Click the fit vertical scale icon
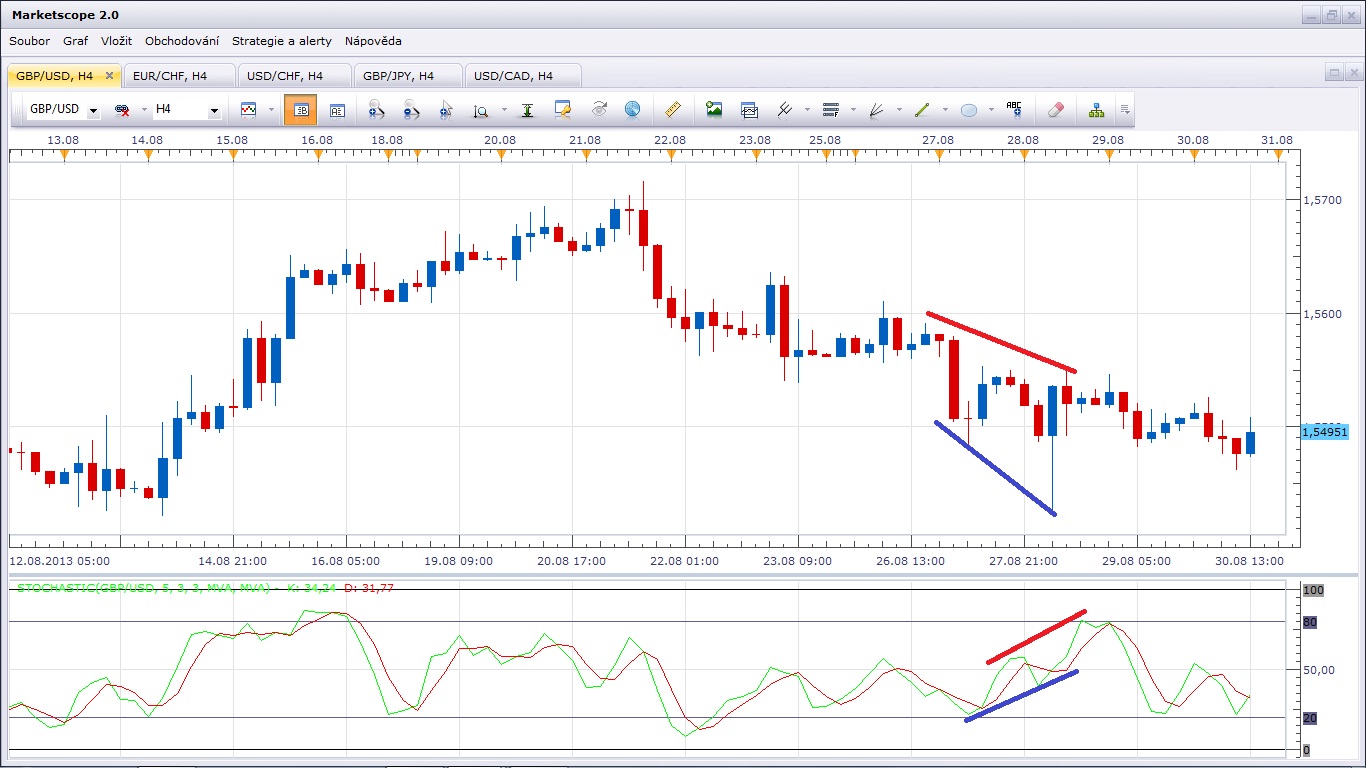 pos(528,110)
